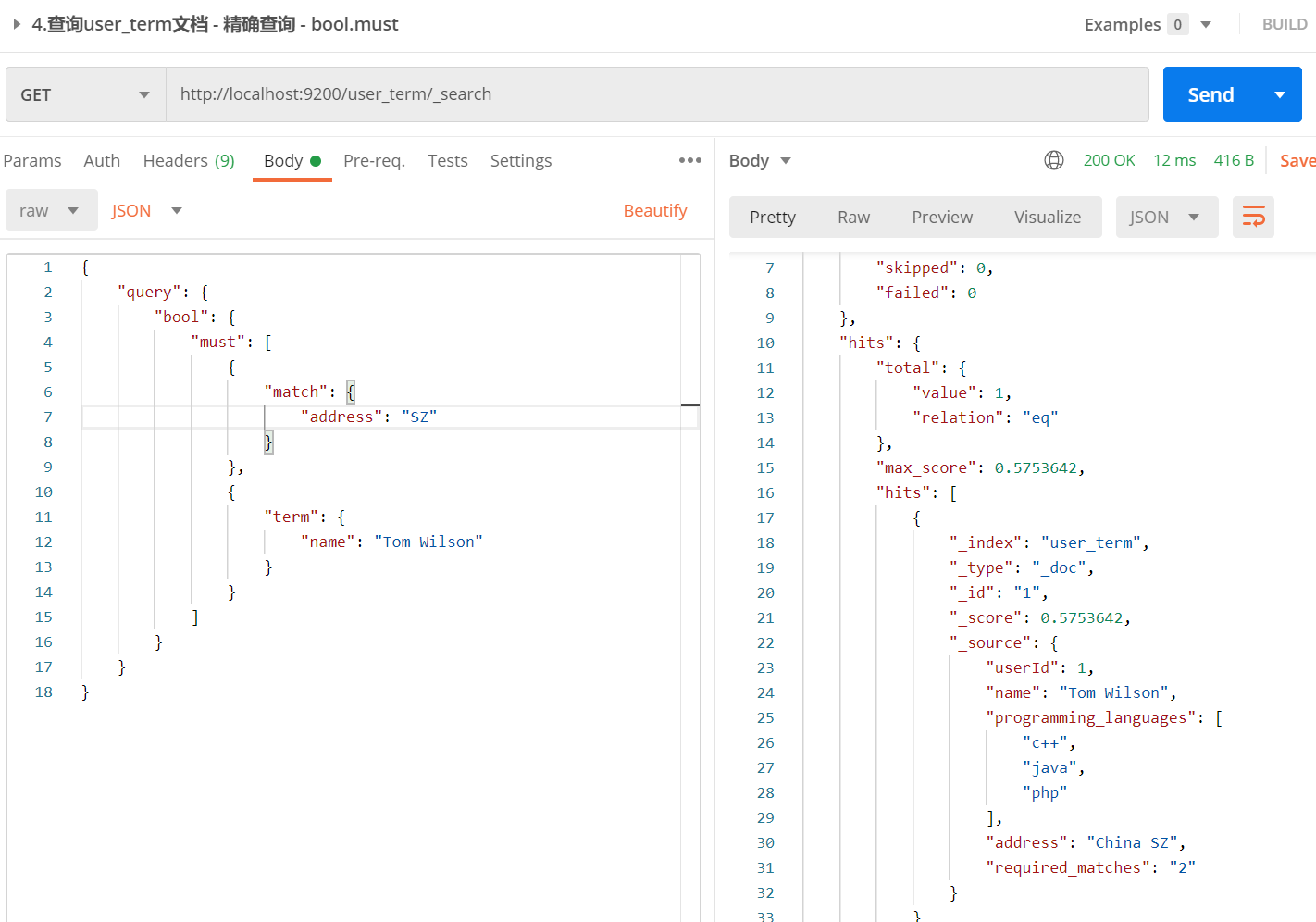Click the "max_score" line in response

pyautogui.click(x=980, y=467)
